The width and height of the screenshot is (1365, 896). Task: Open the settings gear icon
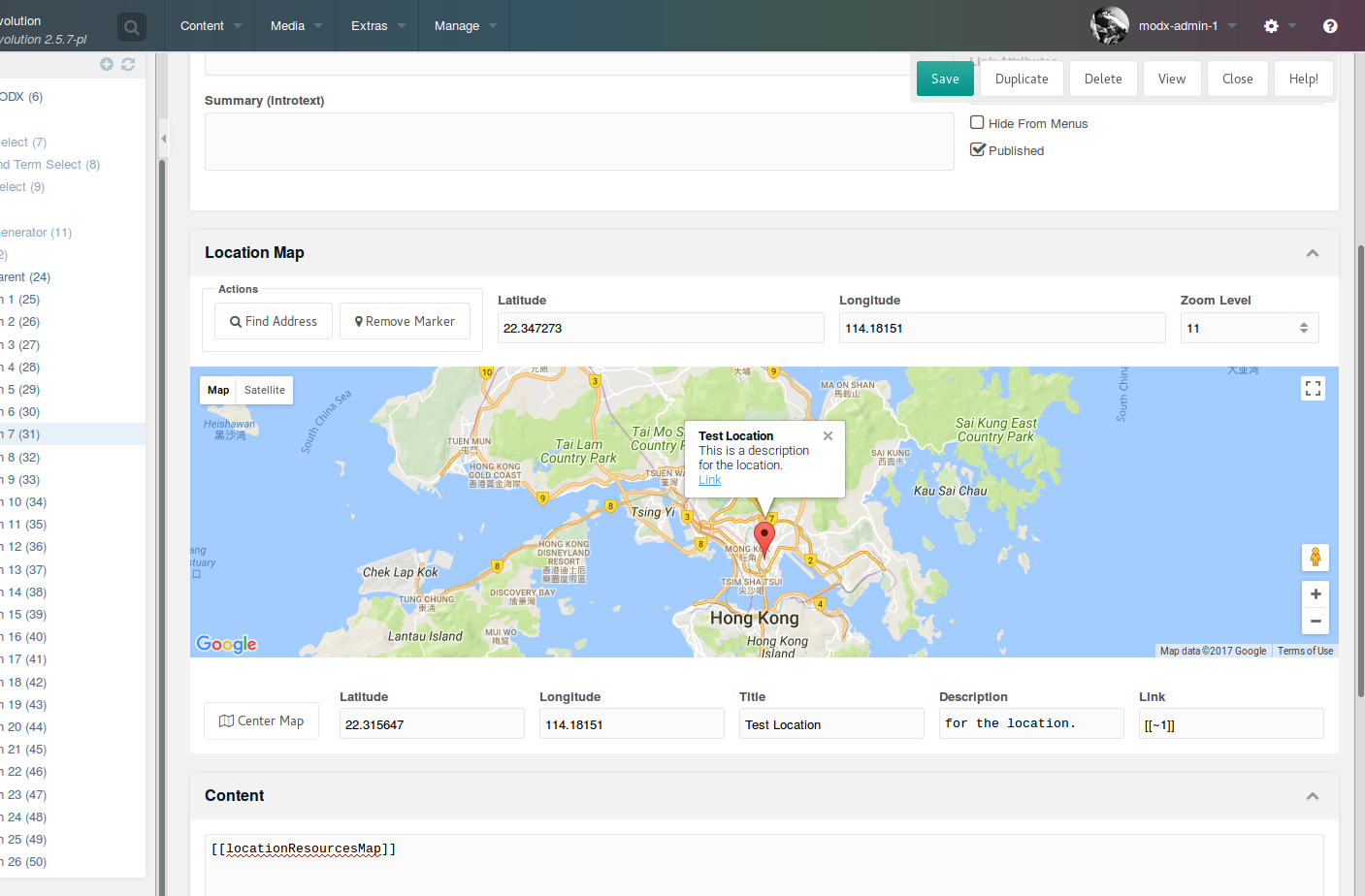tap(1271, 26)
